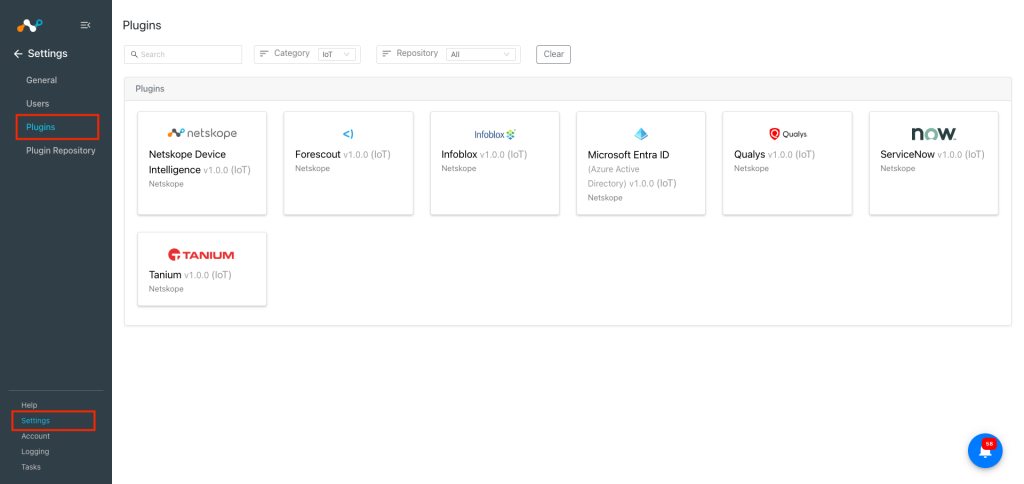Open the Microsoft Entra ID plugin title
The width and height of the screenshot is (1024, 484).
(628, 155)
